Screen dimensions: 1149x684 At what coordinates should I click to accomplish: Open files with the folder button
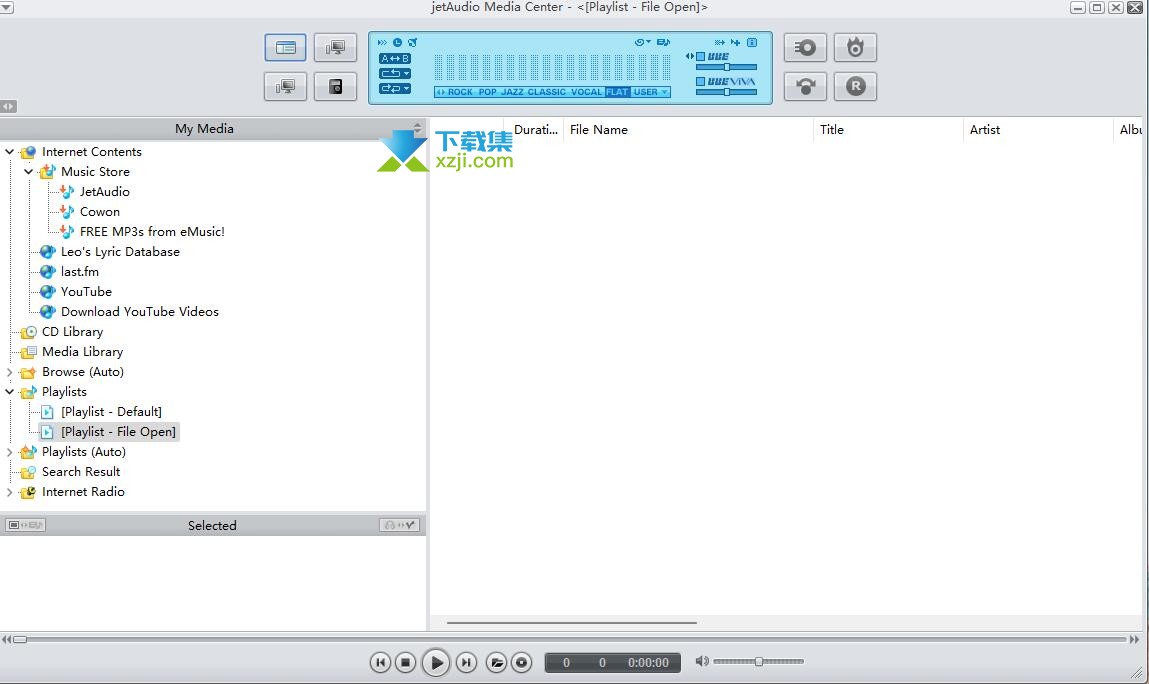[496, 663]
